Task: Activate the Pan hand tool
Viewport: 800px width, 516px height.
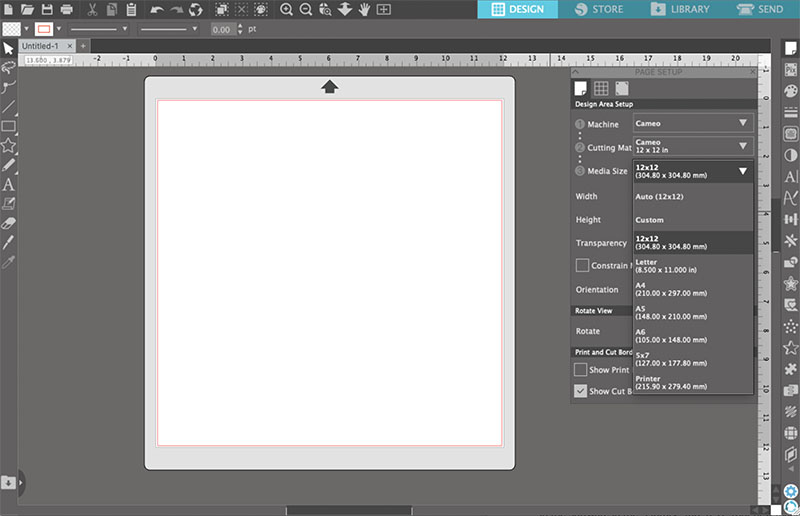Action: (x=364, y=9)
